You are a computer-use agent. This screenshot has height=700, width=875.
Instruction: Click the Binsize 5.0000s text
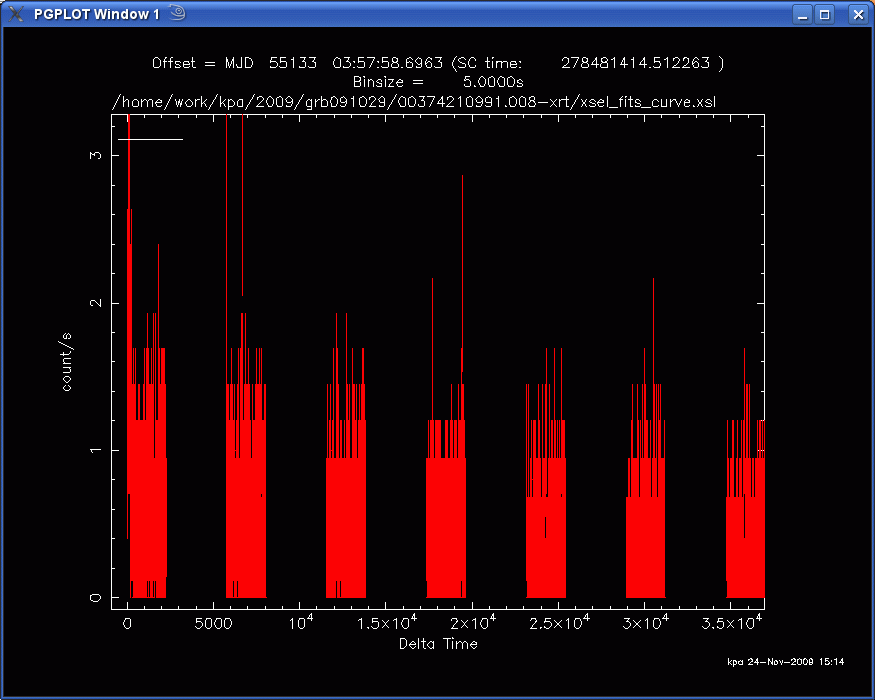coord(438,81)
